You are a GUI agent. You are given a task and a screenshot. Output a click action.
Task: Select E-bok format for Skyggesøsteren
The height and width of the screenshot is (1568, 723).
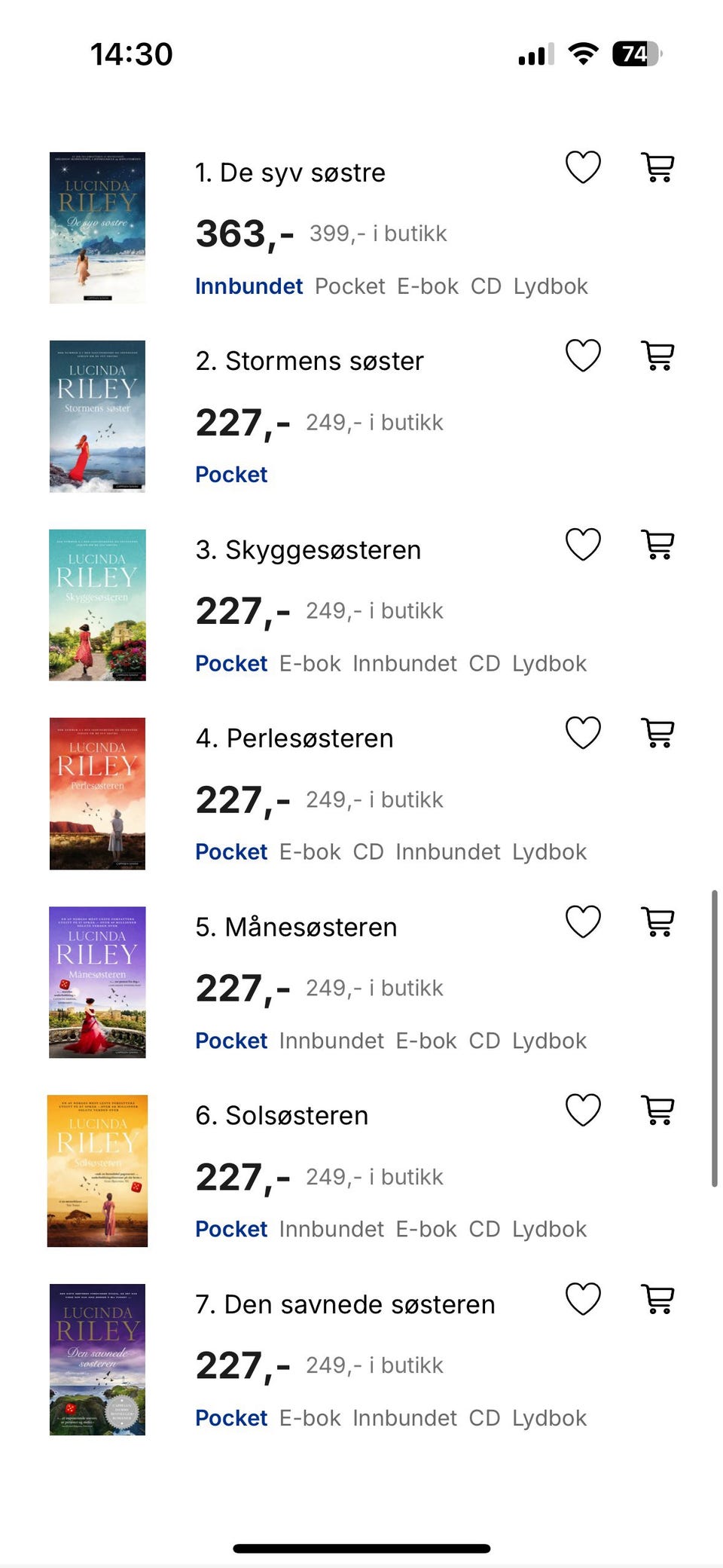click(x=310, y=664)
